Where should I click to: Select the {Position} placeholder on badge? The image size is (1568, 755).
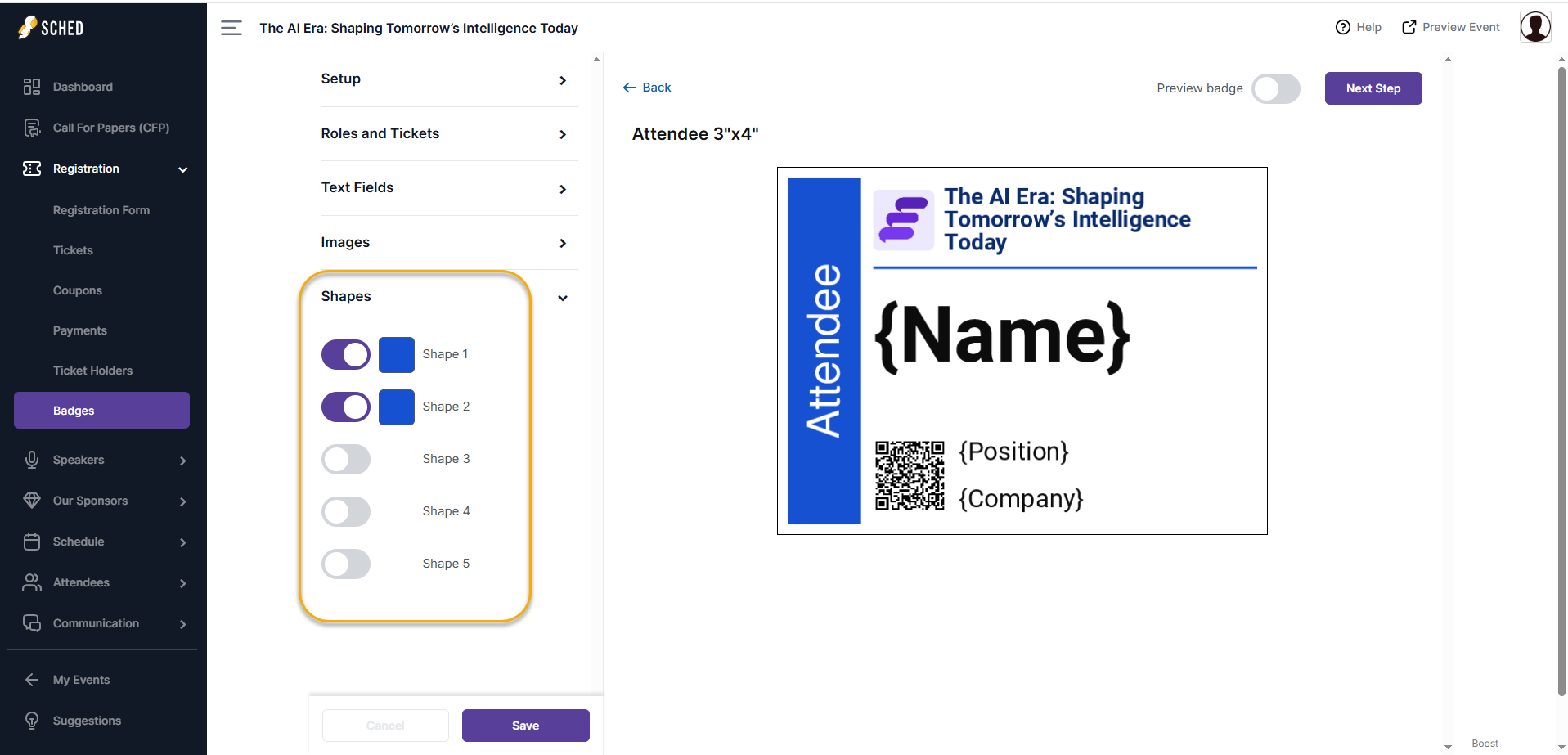pos(1013,452)
